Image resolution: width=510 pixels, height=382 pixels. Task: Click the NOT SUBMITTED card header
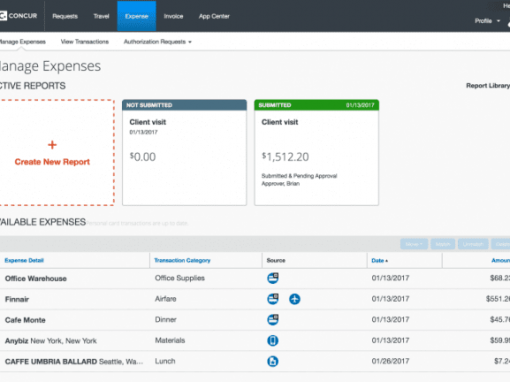pos(184,105)
